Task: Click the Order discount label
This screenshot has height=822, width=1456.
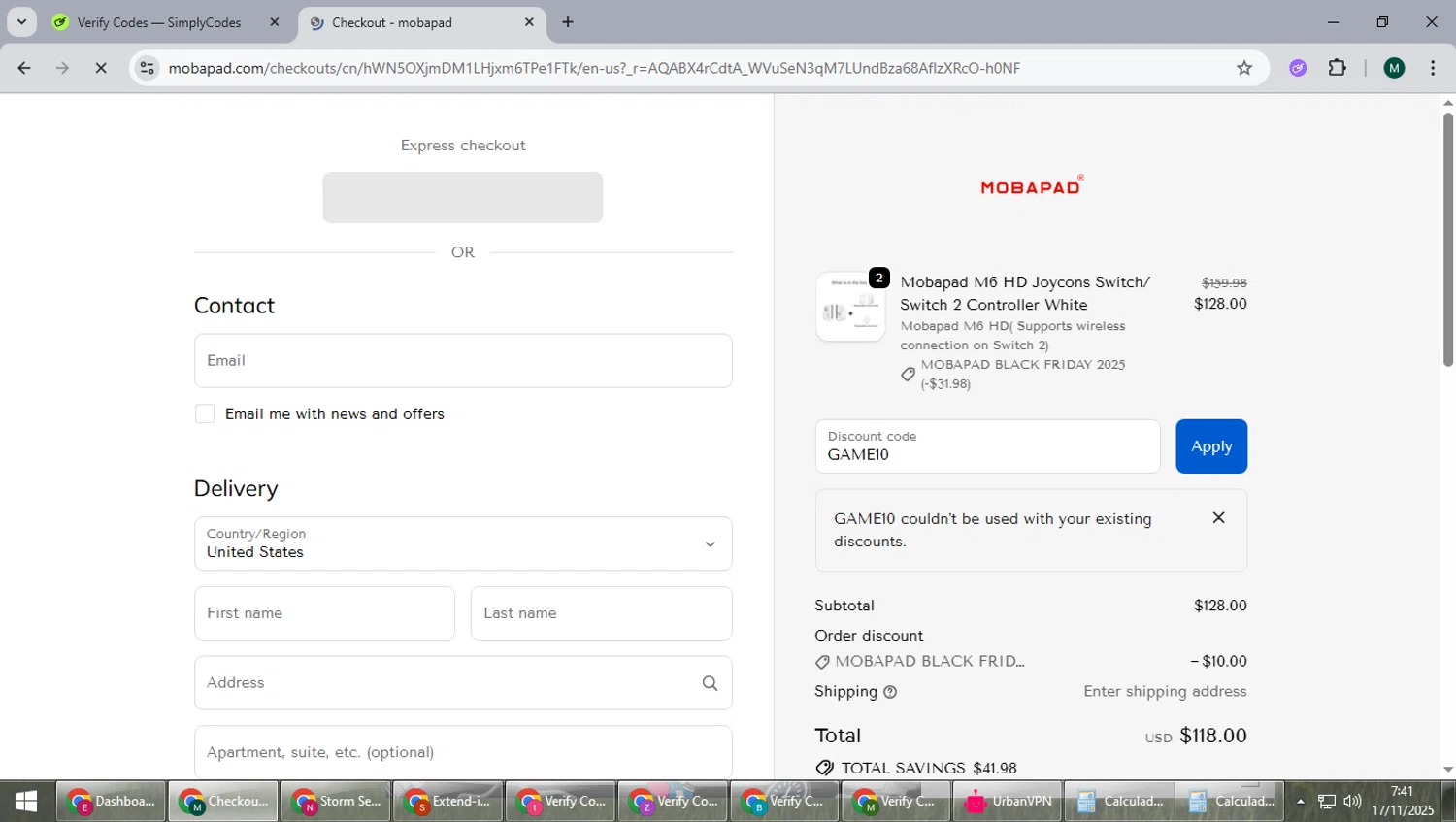Action: point(869,636)
